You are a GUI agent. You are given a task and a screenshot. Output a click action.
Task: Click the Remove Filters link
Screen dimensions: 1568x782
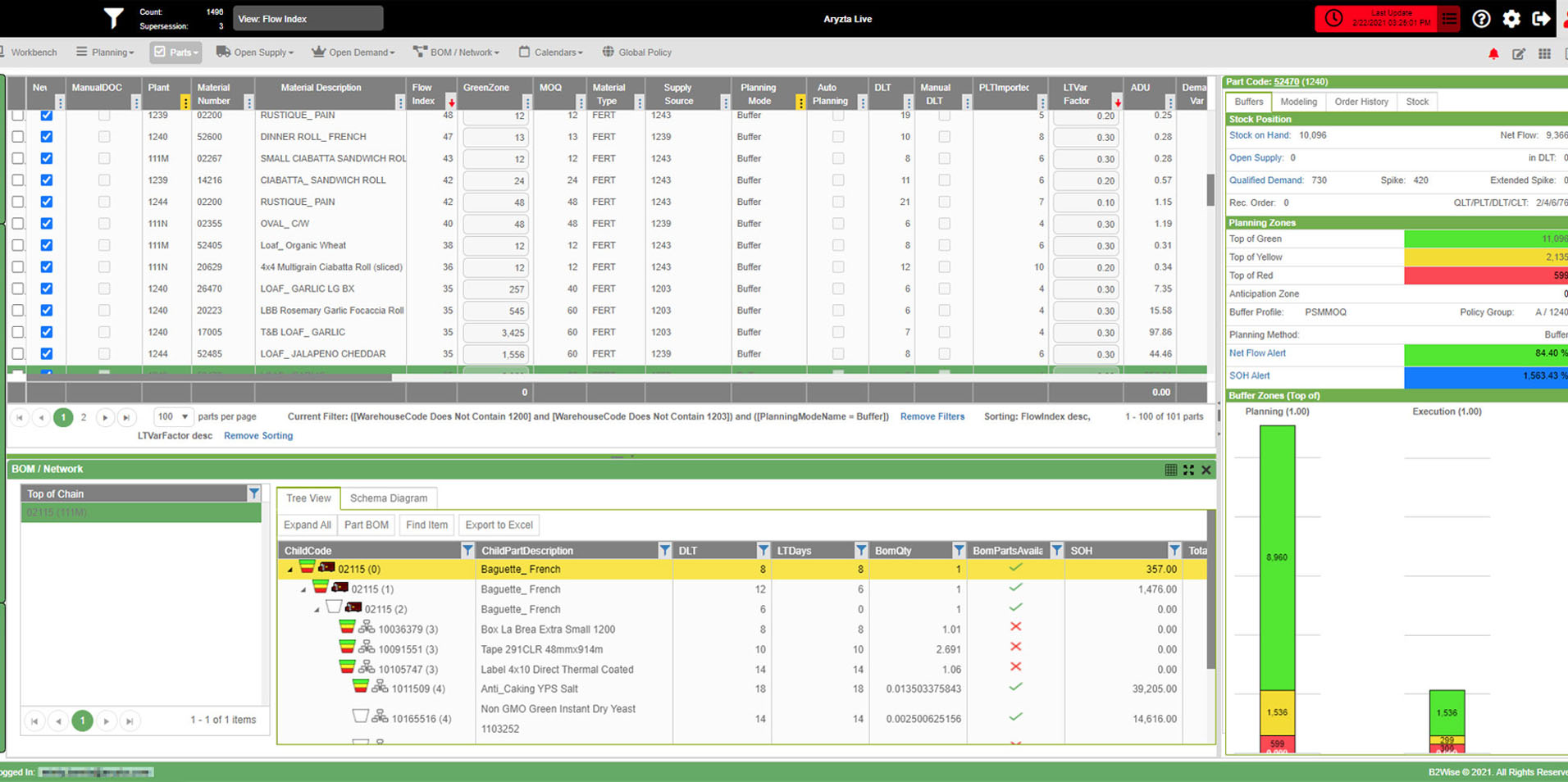932,416
